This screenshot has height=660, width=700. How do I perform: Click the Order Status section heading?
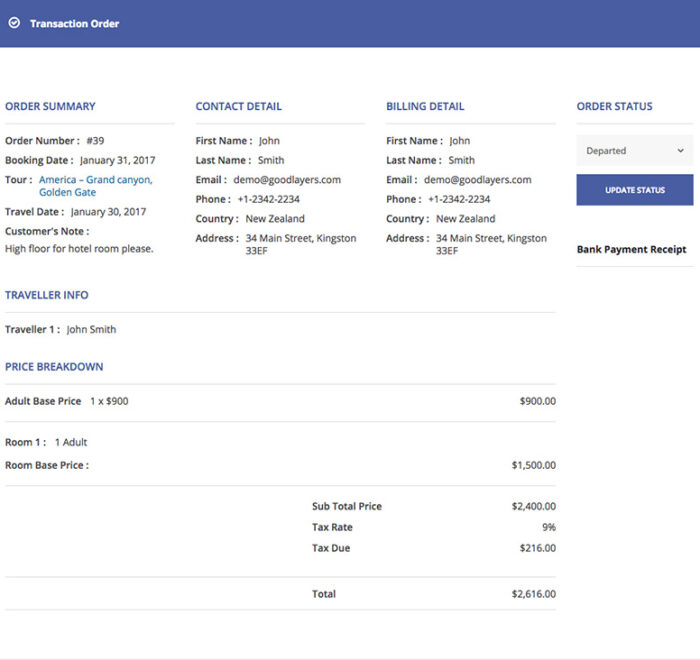click(x=614, y=106)
